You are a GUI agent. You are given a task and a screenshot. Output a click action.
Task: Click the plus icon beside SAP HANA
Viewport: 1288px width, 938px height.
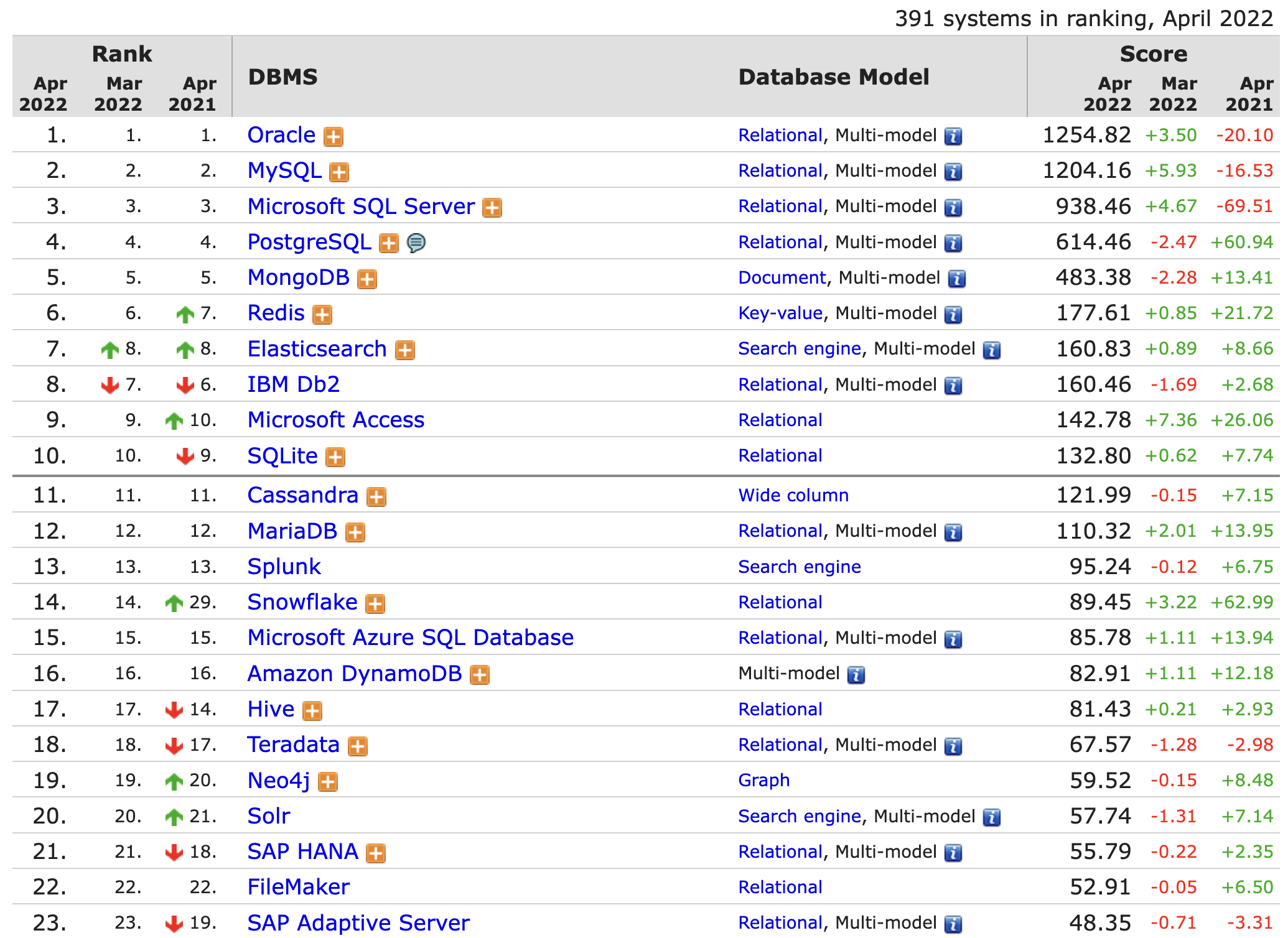pyautogui.click(x=376, y=853)
